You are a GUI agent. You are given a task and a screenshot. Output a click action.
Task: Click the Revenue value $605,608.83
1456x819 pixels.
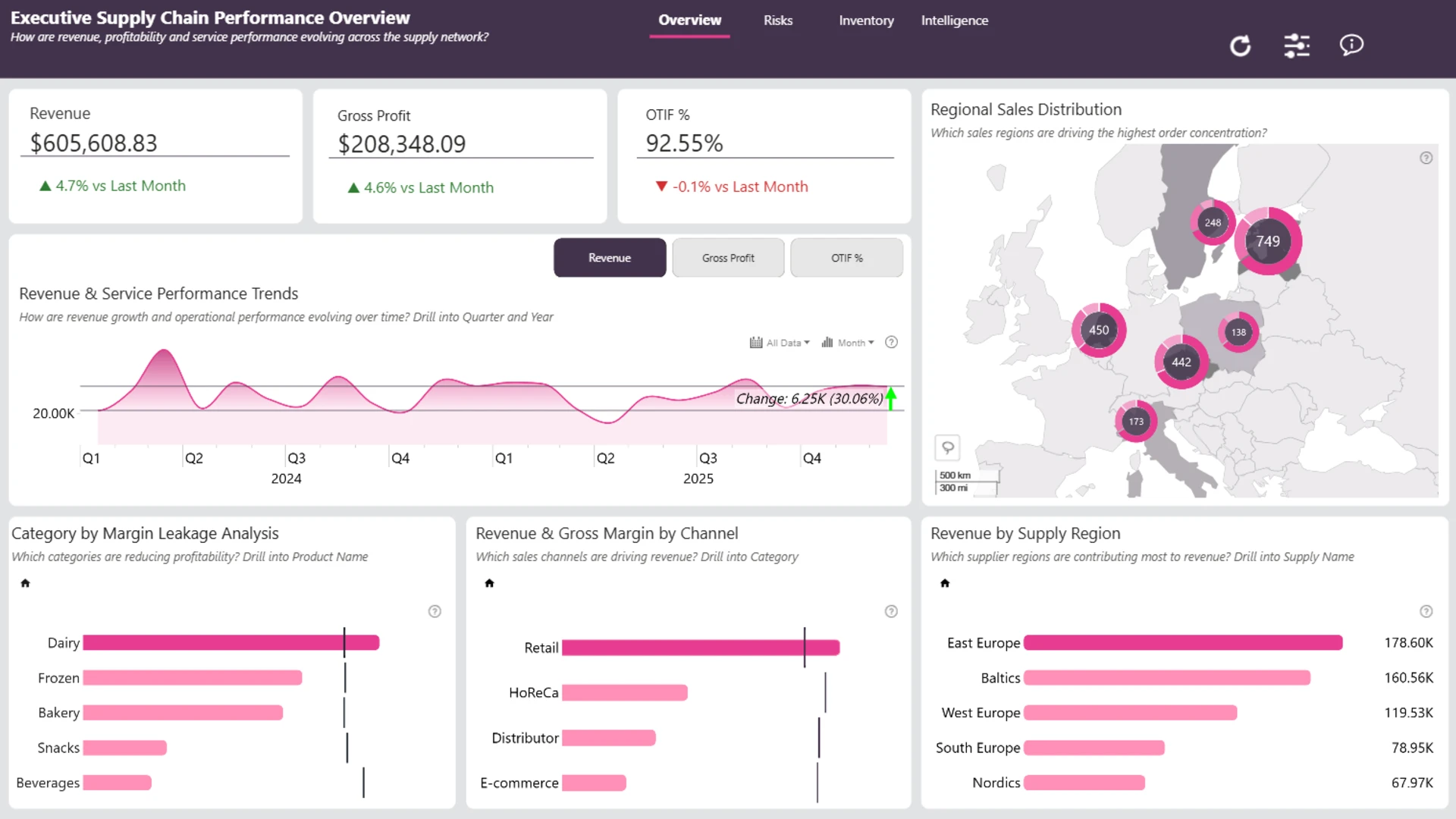tap(94, 143)
